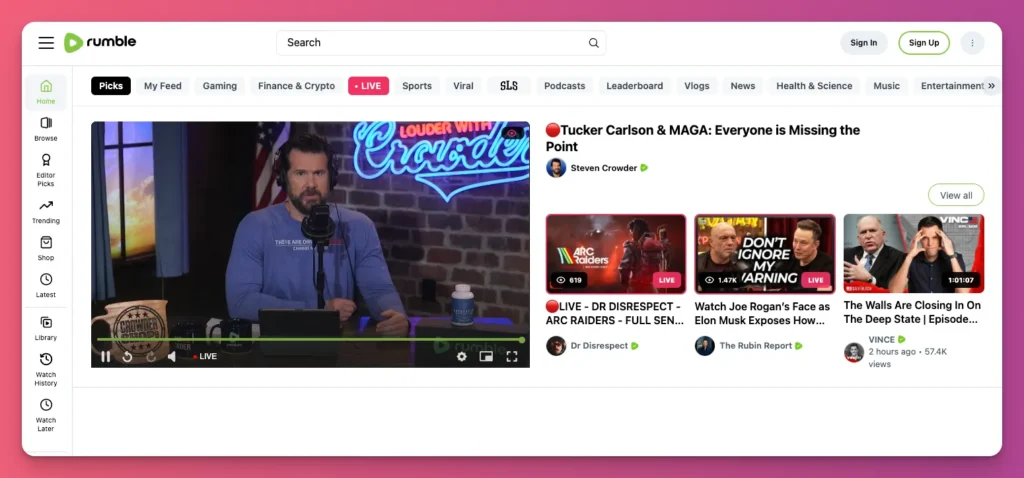Viewport: 1024px width, 478px height.
Task: Focus the Search input field
Action: 441,43
